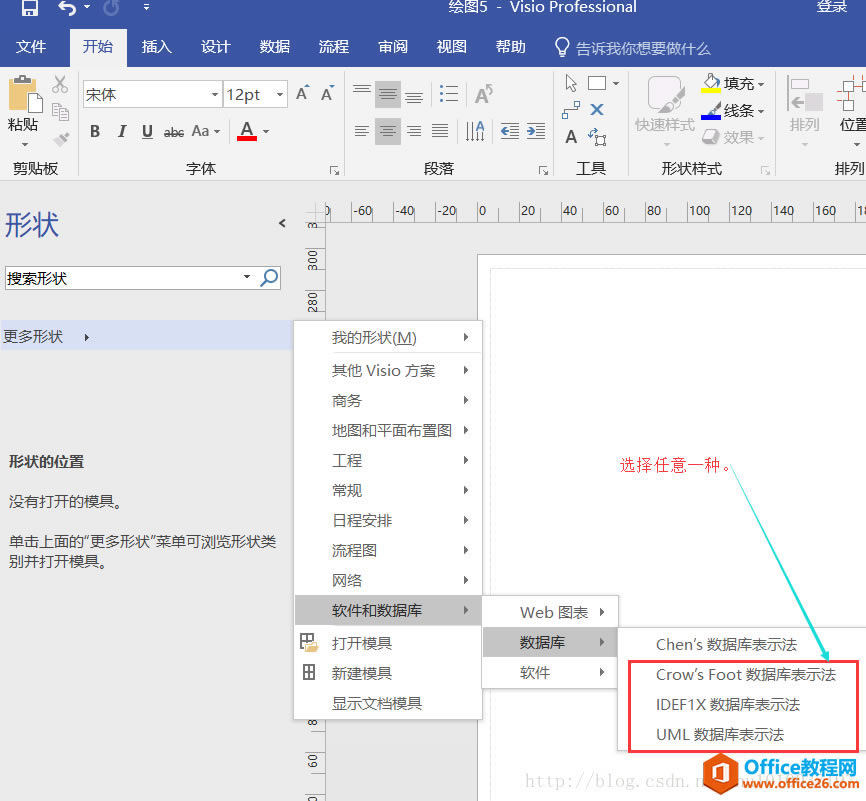Click the bullet list icon
Viewport: 866px width, 801px height.
[x=449, y=95]
